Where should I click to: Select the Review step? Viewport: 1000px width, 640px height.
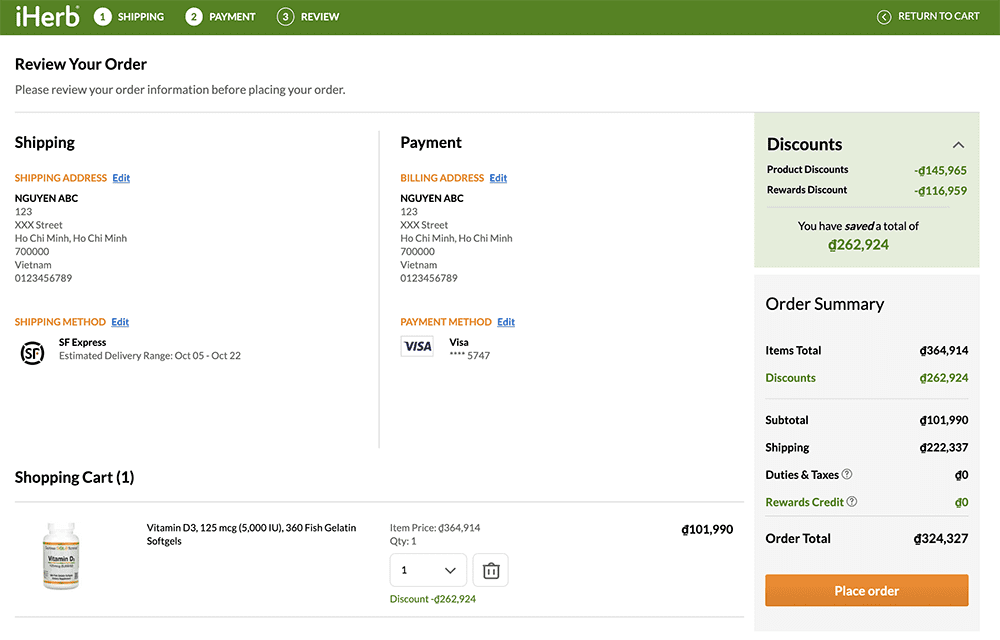tap(283, 16)
